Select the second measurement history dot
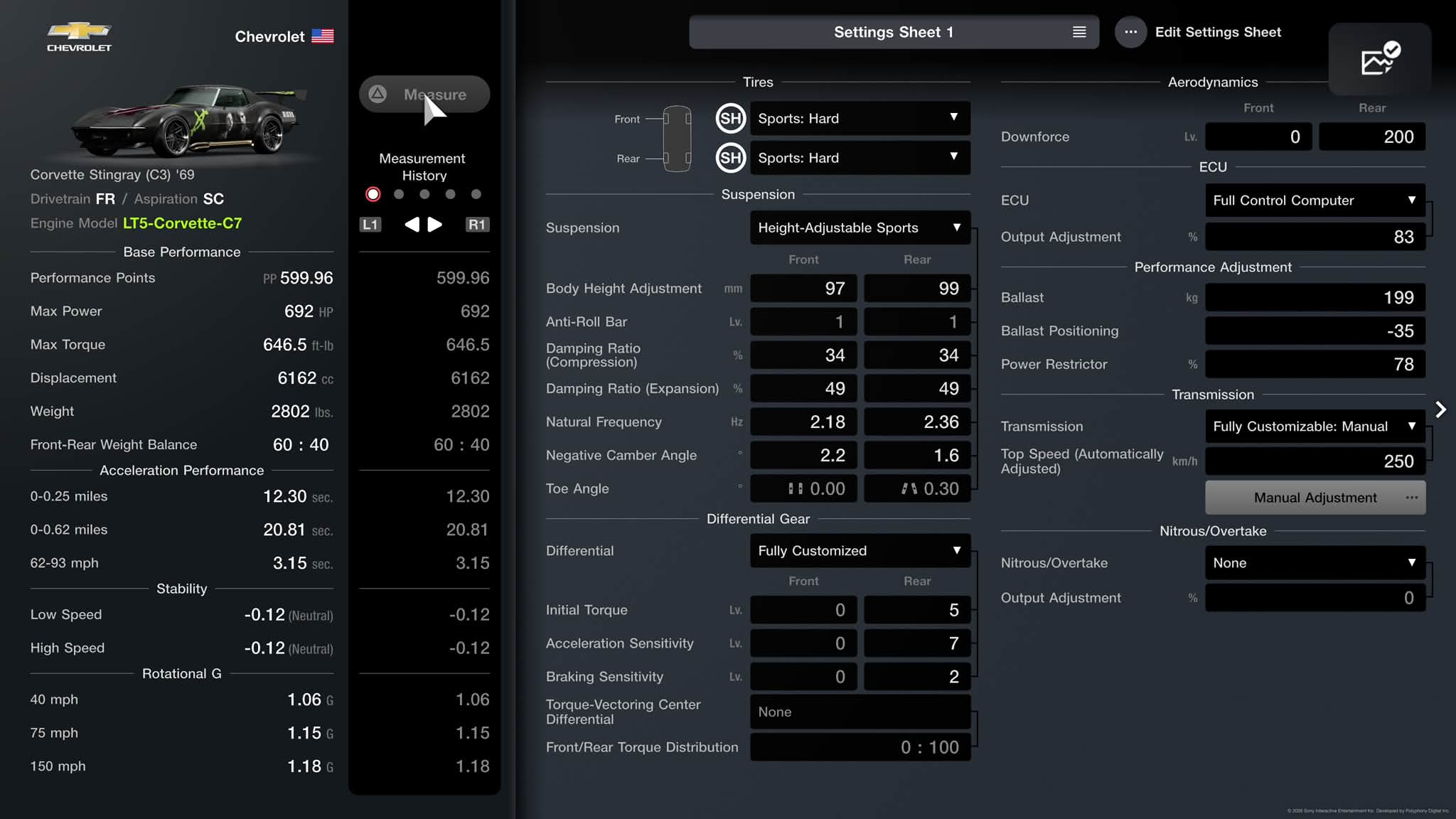The image size is (1456, 819). [x=399, y=194]
